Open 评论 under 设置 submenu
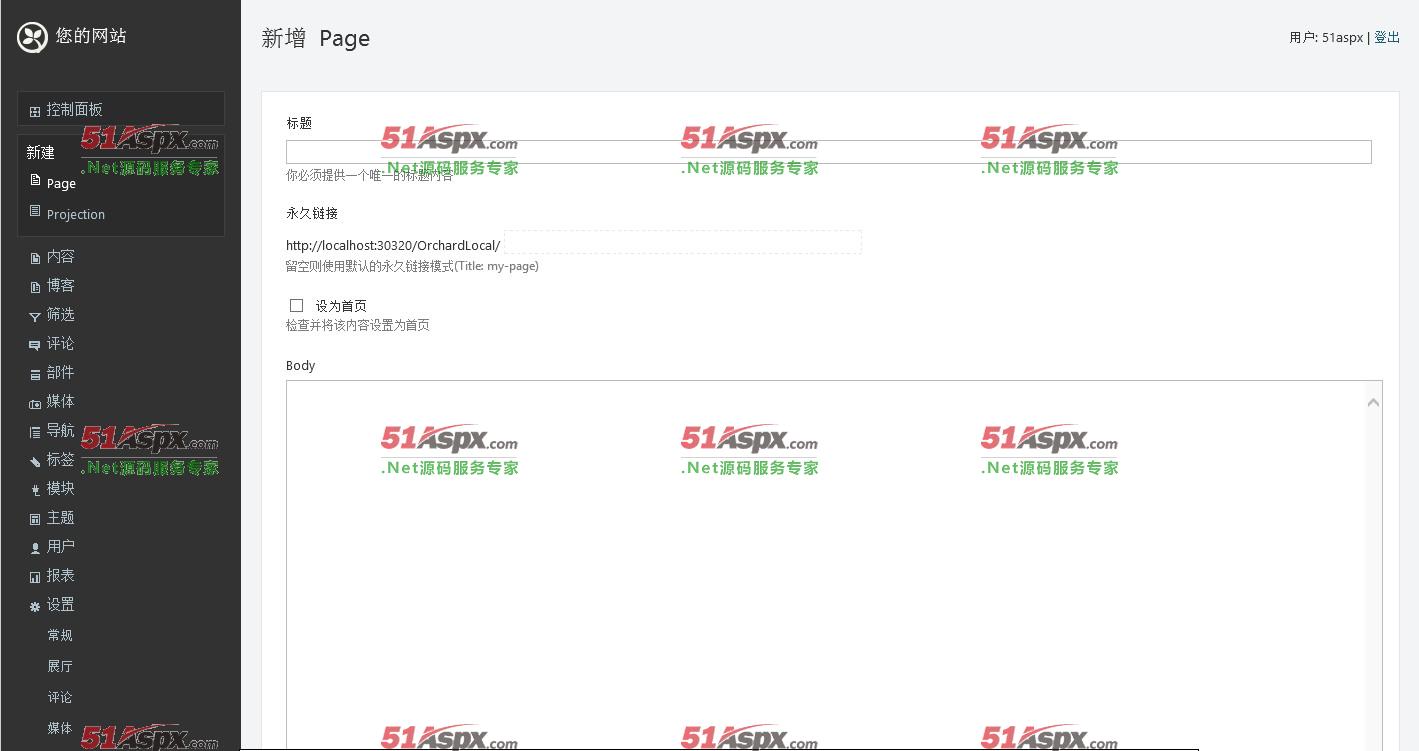The height and width of the screenshot is (751, 1419). point(60,698)
